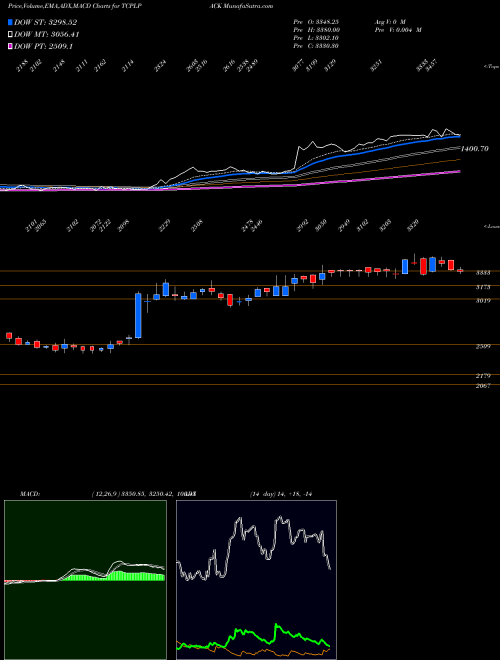The width and height of the screenshot is (500, 660).
Task: Click the 'Avg V: 0 M' volume text
Action: coord(389,21)
